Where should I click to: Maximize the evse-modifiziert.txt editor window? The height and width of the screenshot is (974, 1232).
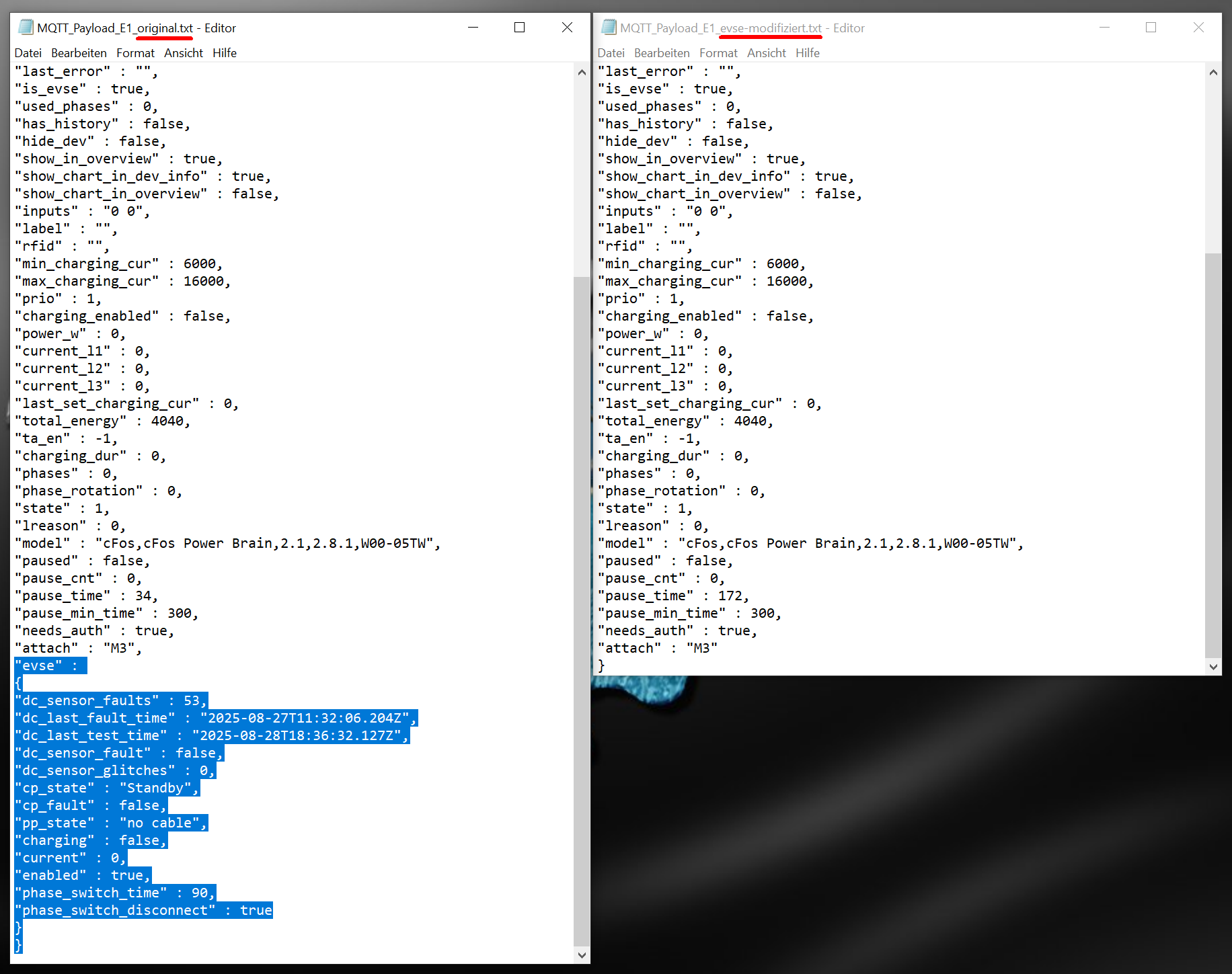tap(1151, 28)
